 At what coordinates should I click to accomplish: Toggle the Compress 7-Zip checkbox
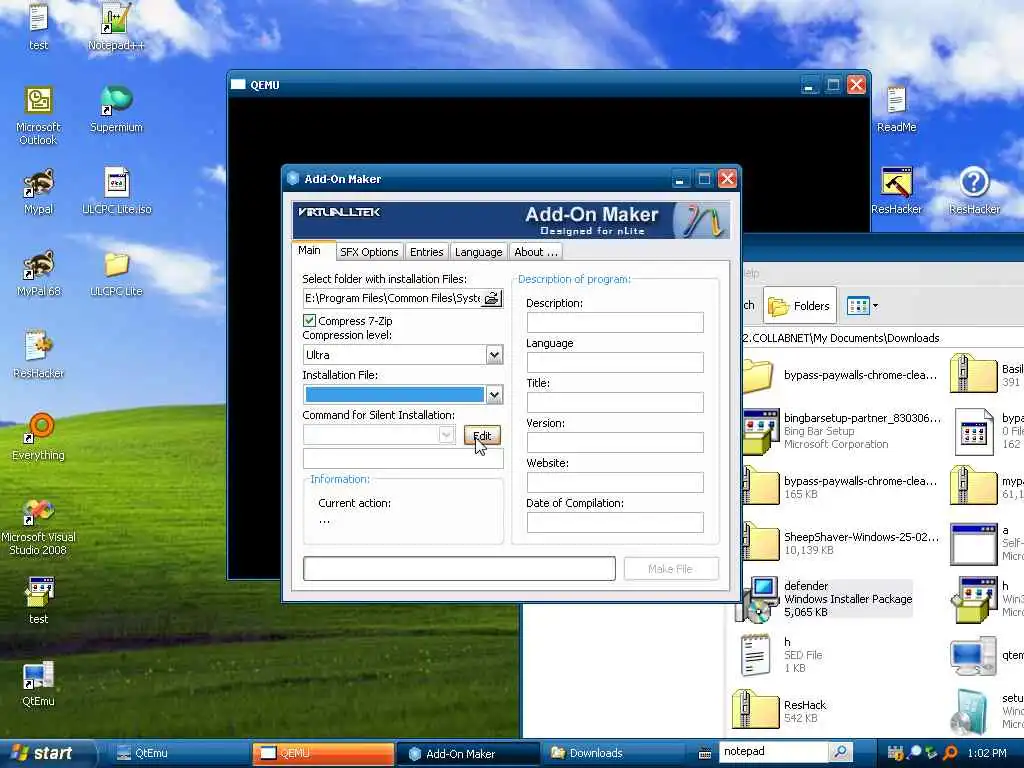pyautogui.click(x=310, y=321)
